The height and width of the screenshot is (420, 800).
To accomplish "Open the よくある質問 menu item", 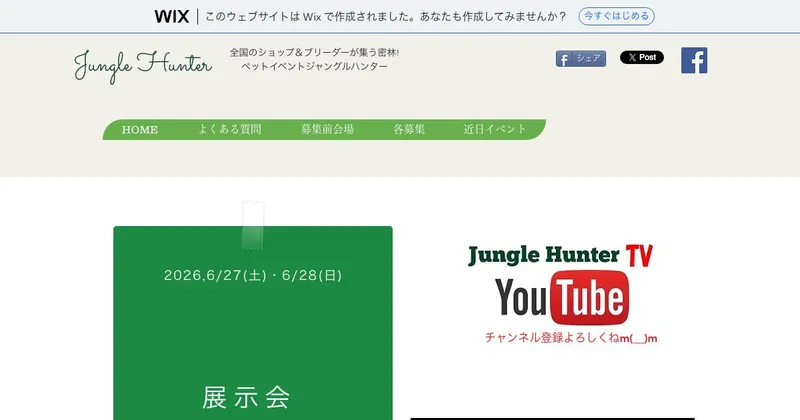I will [x=230, y=130].
